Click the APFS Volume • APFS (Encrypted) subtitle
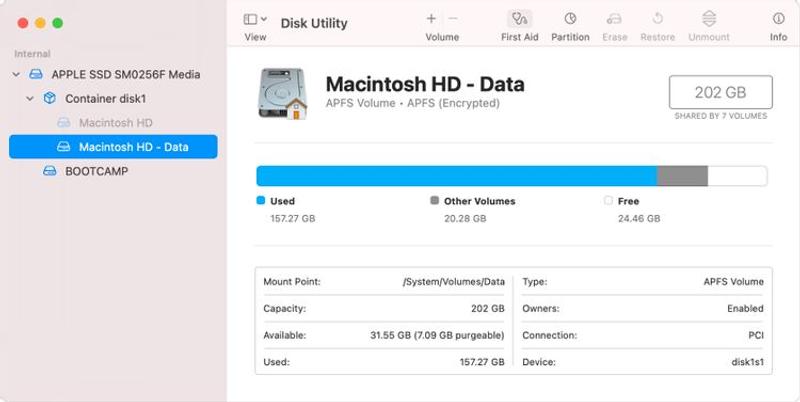 [x=412, y=103]
